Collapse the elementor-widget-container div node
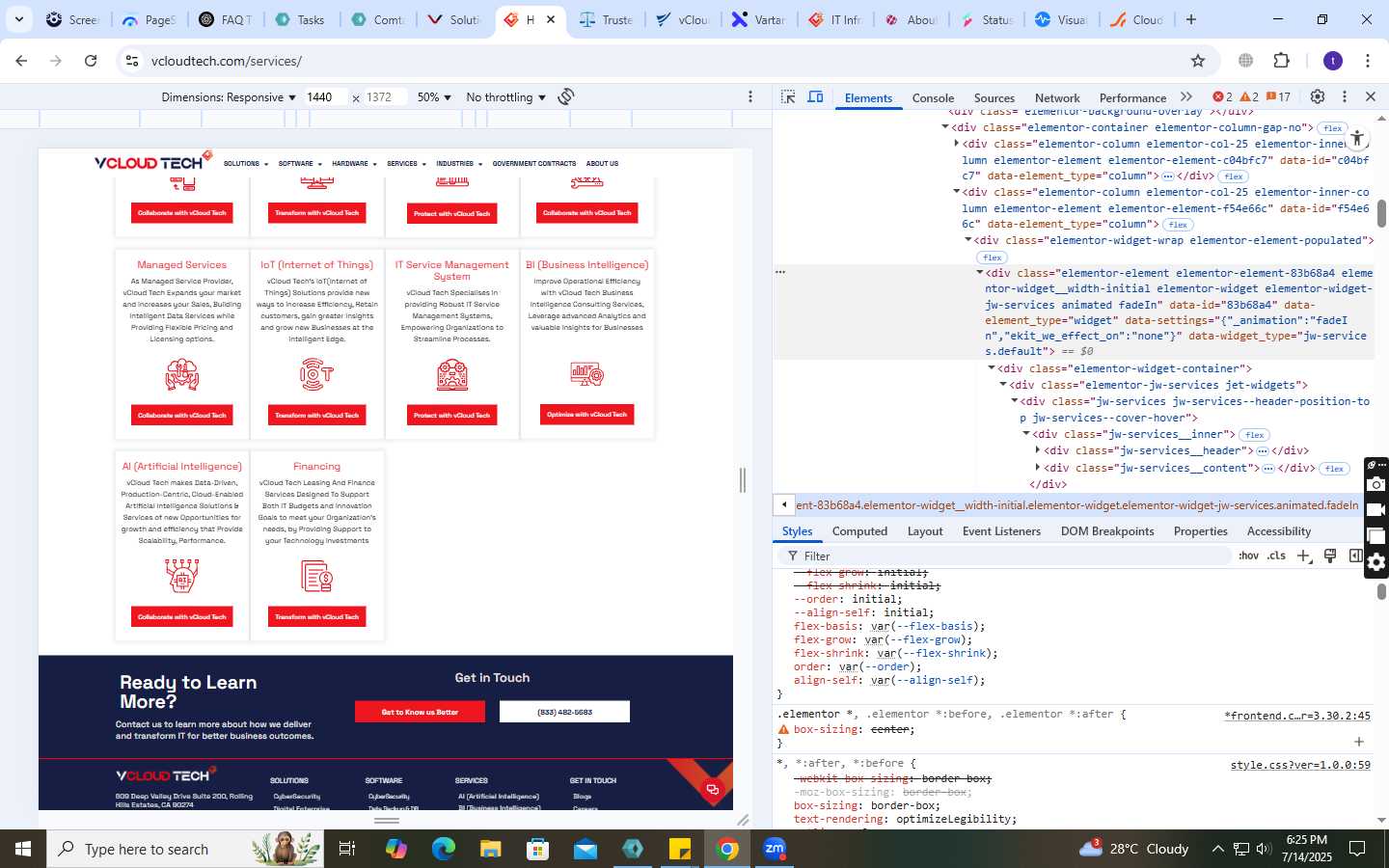The width and height of the screenshot is (1389, 868). 992,368
